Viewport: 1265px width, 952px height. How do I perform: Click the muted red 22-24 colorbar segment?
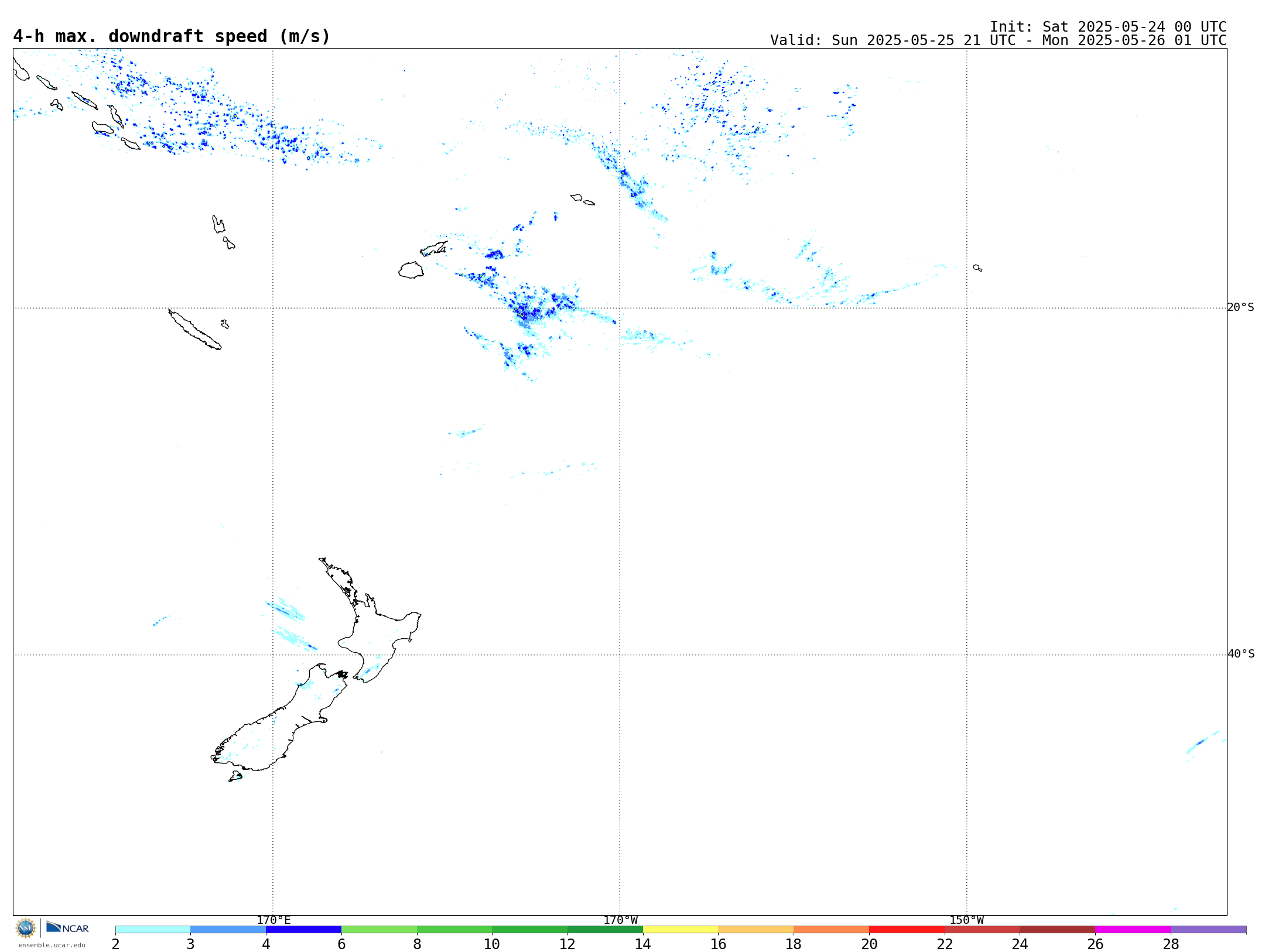pos(982,930)
